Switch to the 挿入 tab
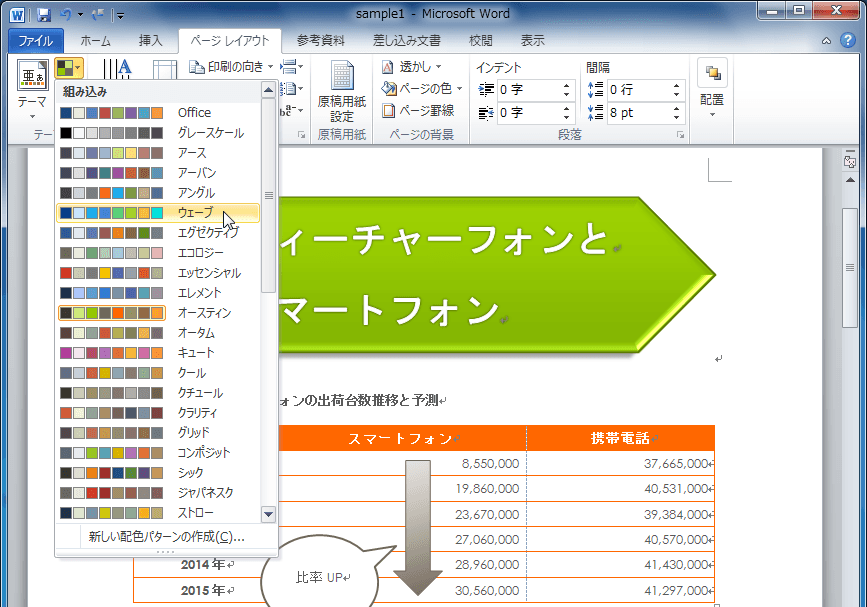This screenshot has width=867, height=607. pyautogui.click(x=150, y=41)
